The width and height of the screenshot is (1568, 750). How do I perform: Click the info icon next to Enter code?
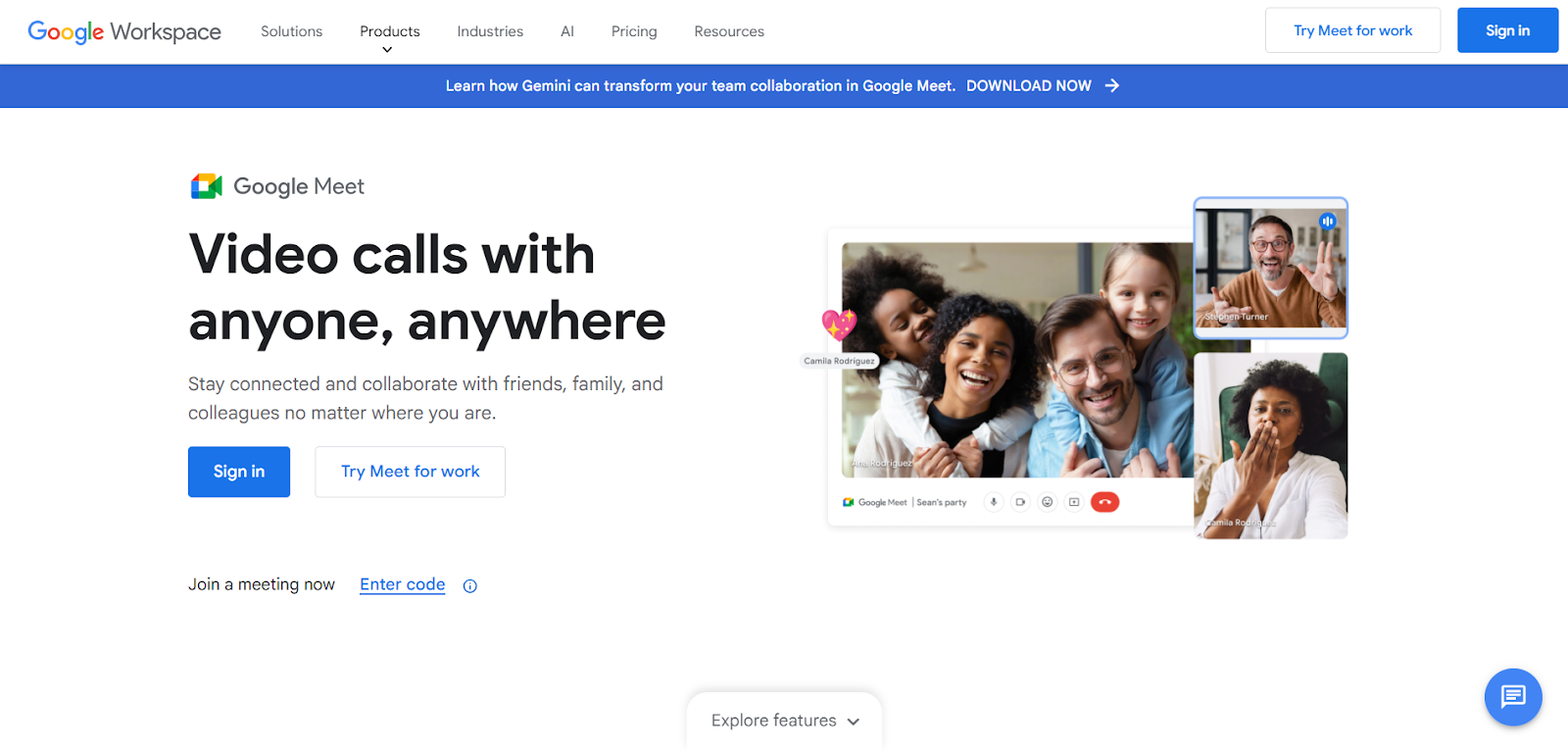click(x=470, y=586)
